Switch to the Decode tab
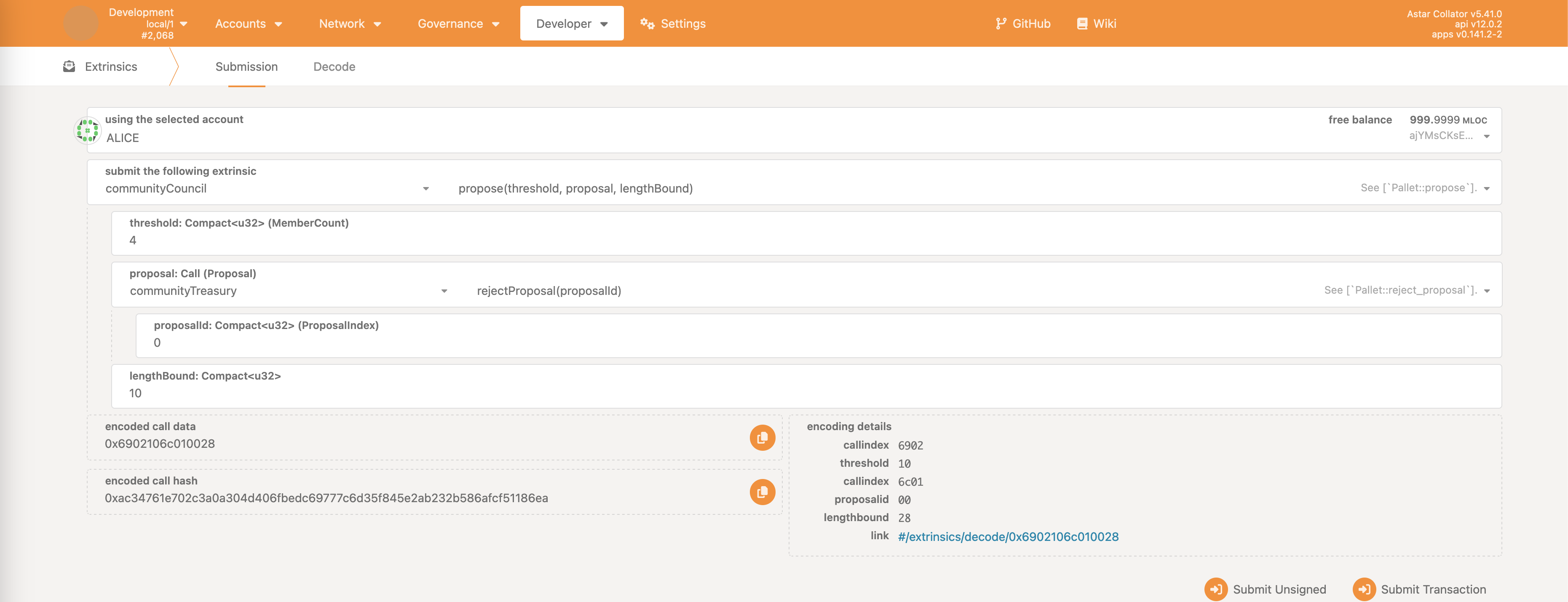Viewport: 1568px width, 602px height. click(x=334, y=67)
